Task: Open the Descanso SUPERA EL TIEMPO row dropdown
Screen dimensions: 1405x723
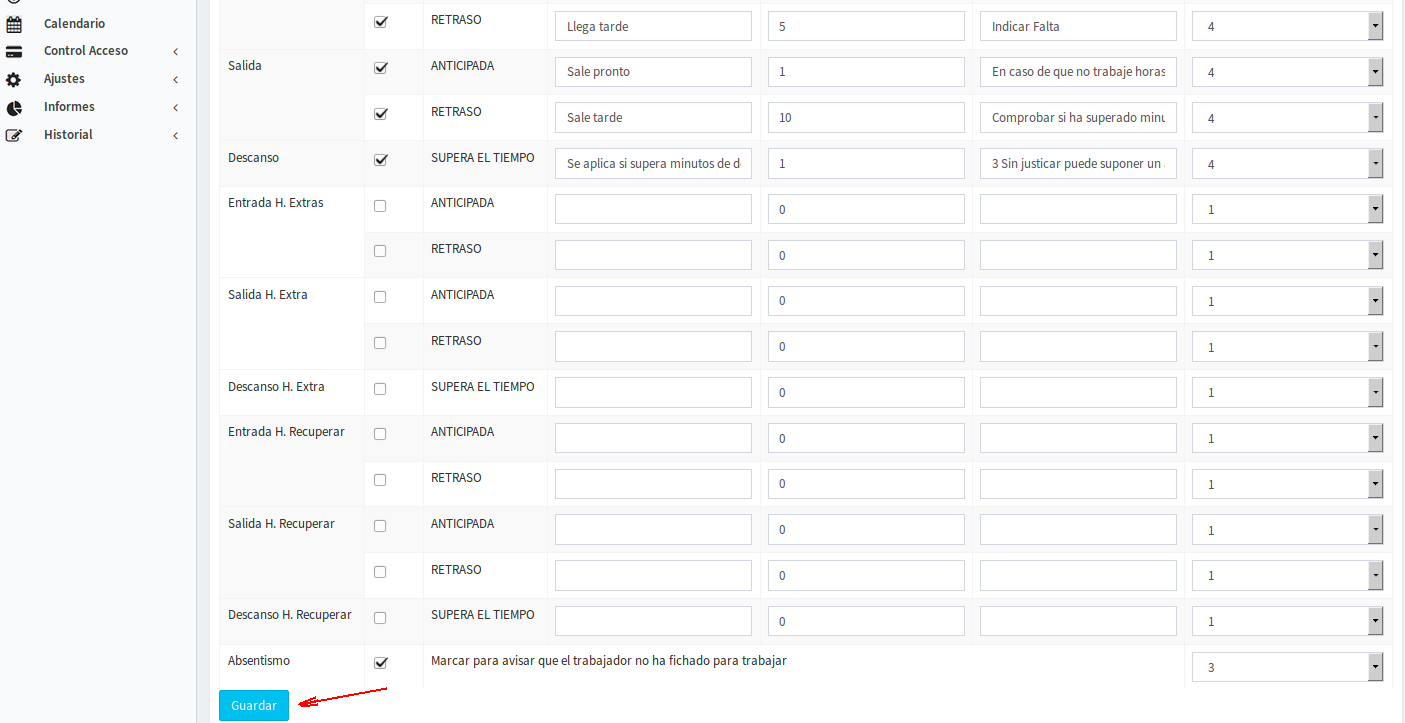Action: tap(1288, 164)
